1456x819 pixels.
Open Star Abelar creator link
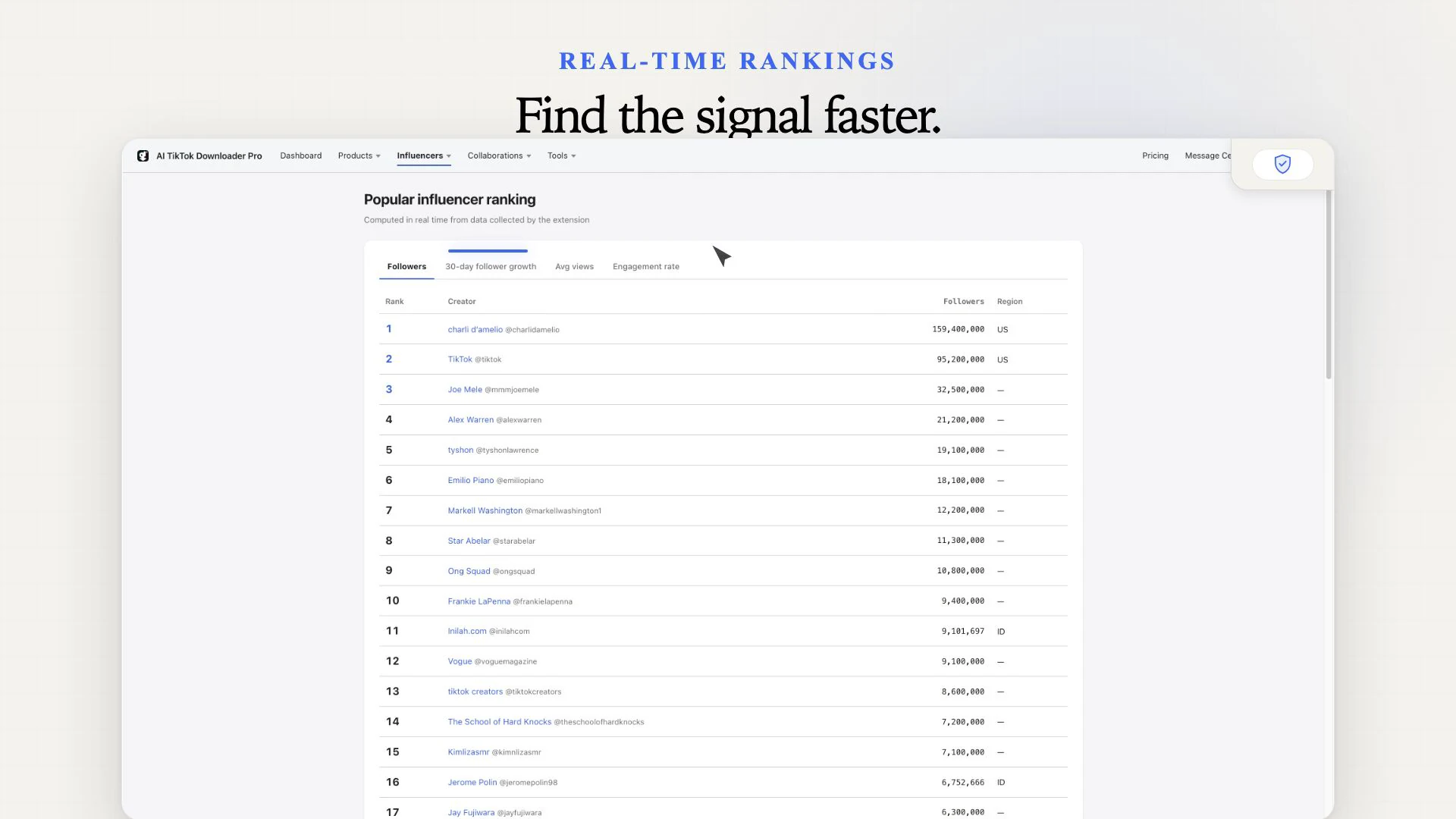469,541
